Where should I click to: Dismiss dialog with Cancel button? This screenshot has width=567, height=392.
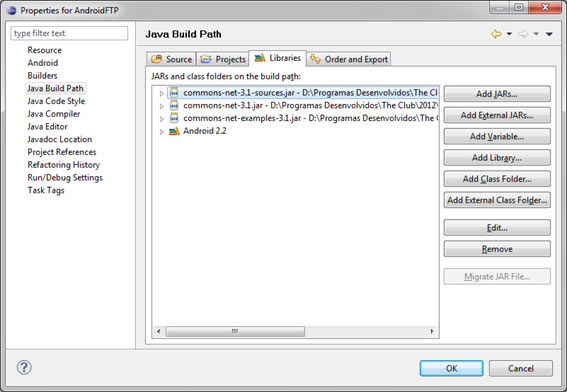(x=521, y=368)
